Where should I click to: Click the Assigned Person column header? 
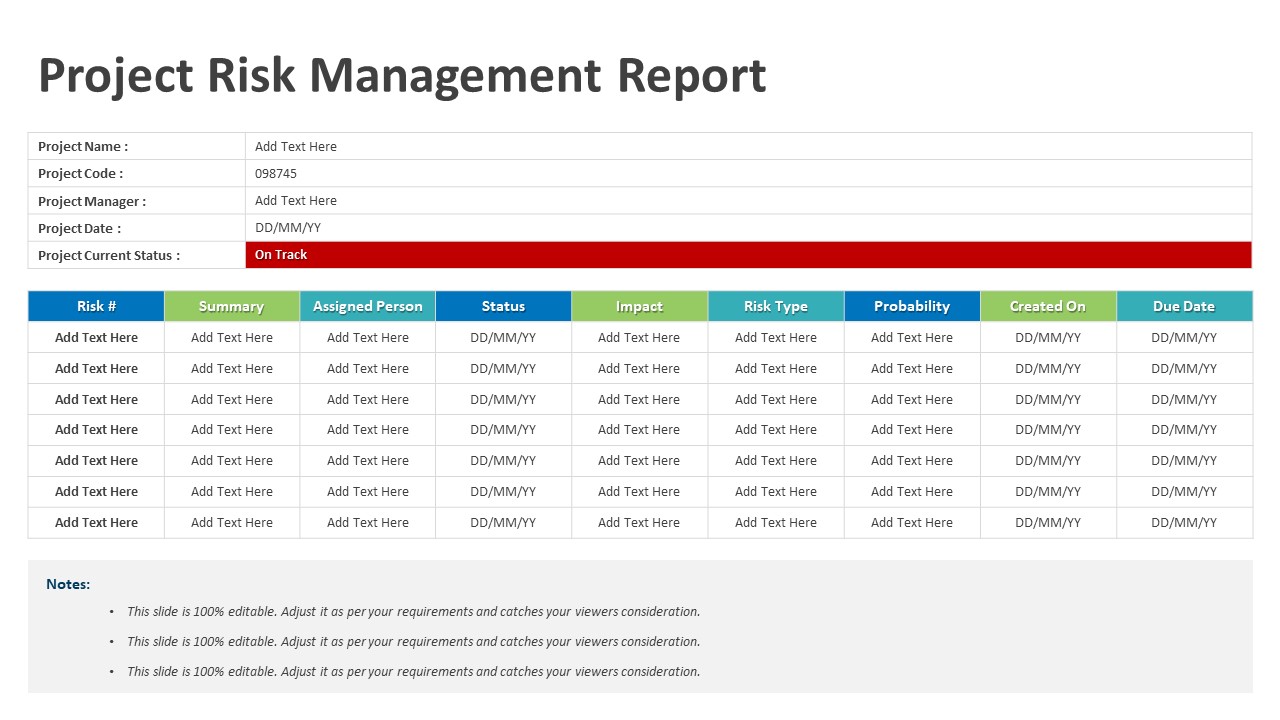368,306
